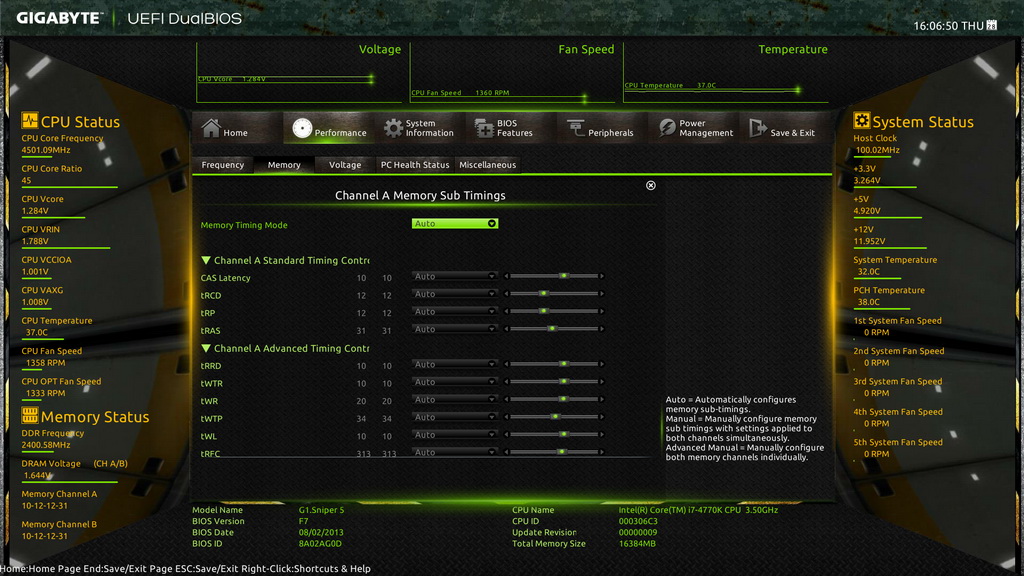1024x576 pixels.
Task: Switch to the Voltage tab
Action: point(345,165)
